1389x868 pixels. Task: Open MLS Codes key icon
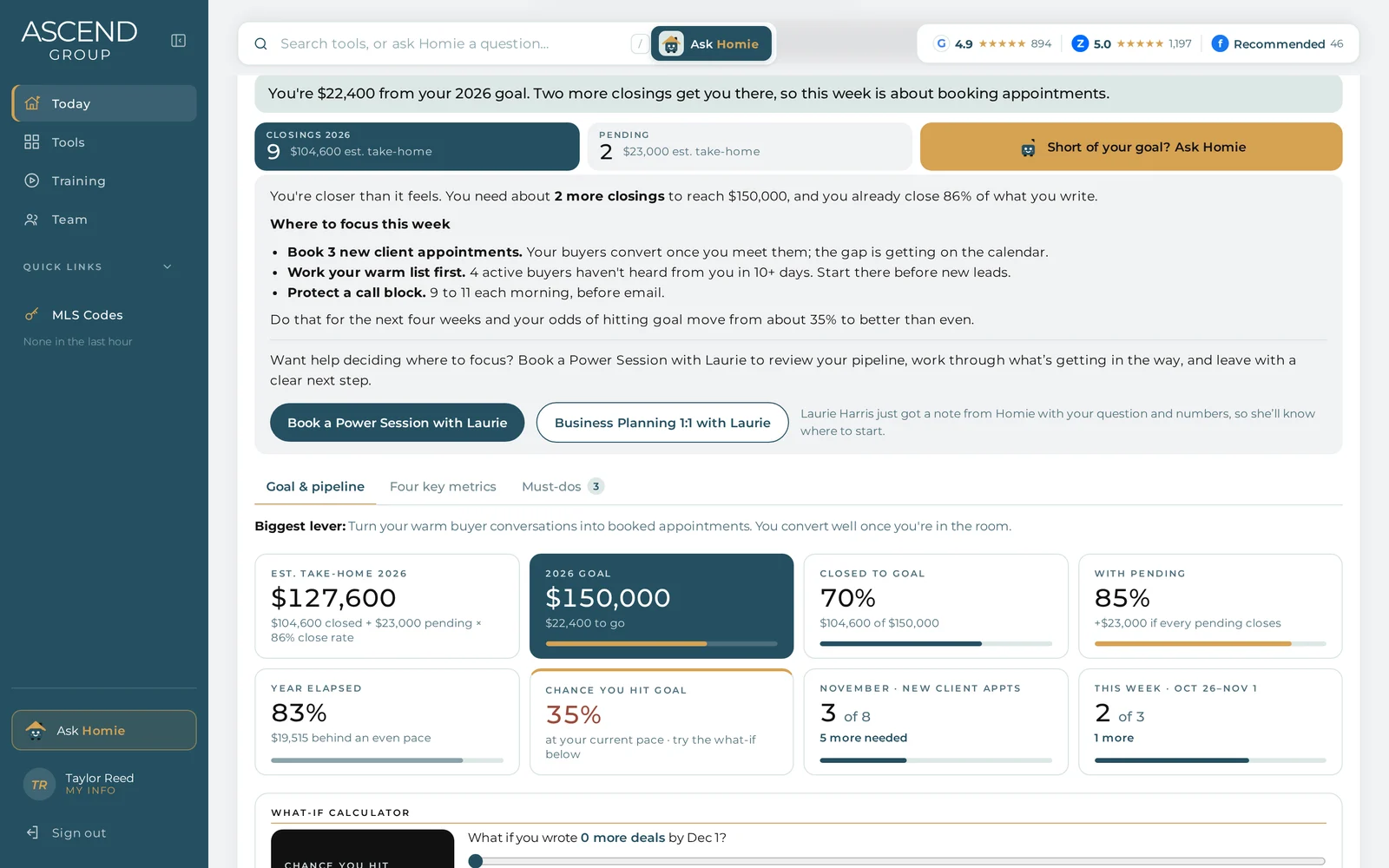(32, 314)
